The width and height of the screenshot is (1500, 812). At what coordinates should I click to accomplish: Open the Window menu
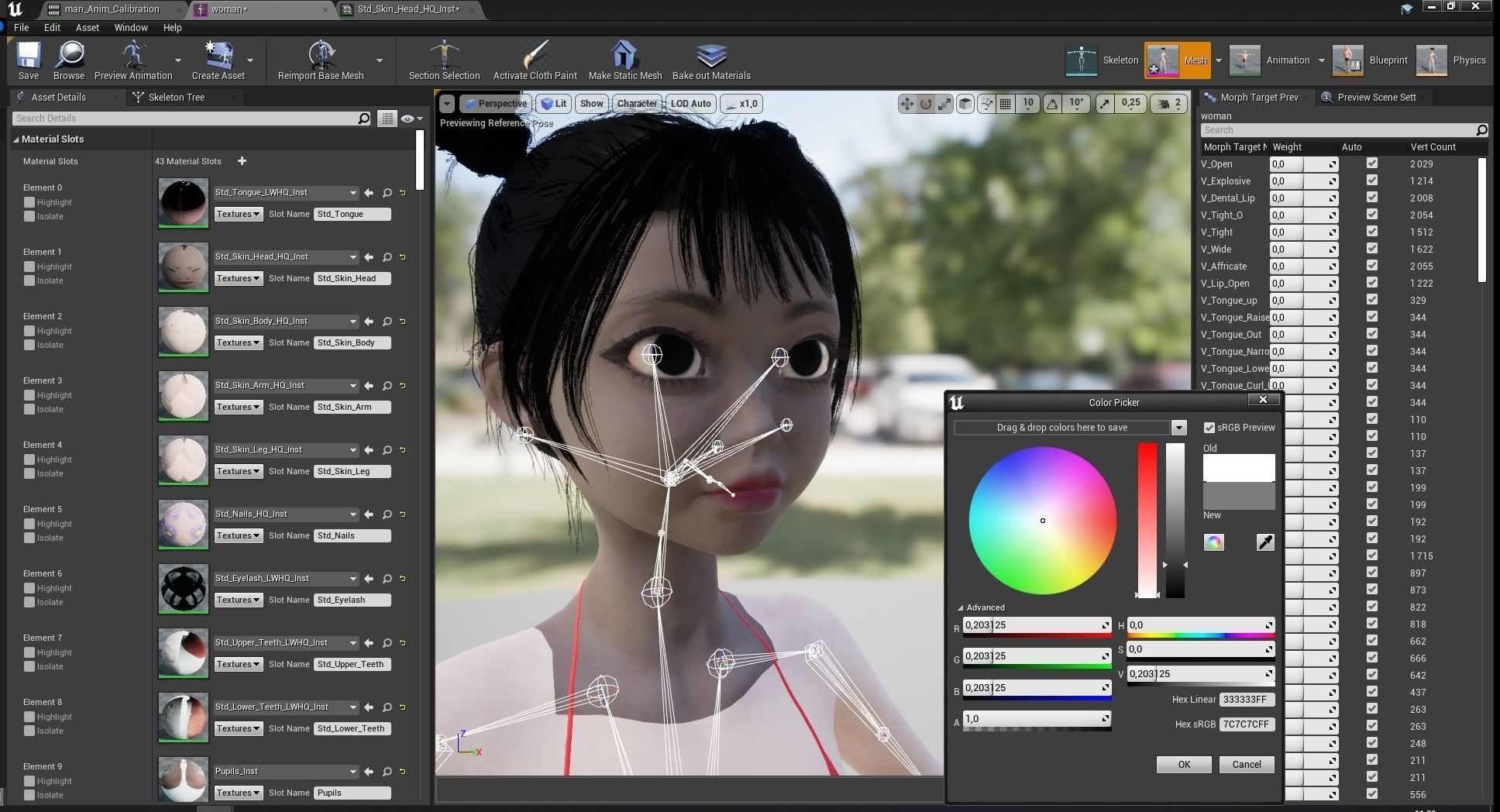pos(131,27)
